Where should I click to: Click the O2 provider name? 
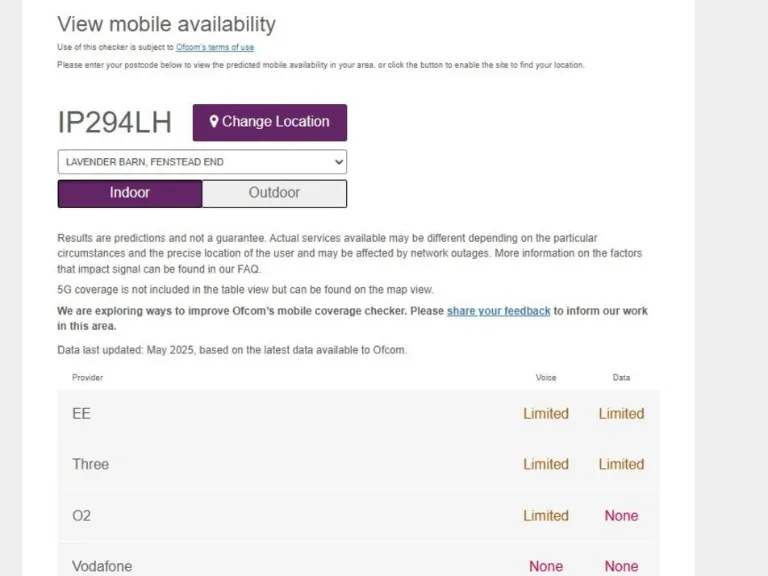[x=82, y=515]
